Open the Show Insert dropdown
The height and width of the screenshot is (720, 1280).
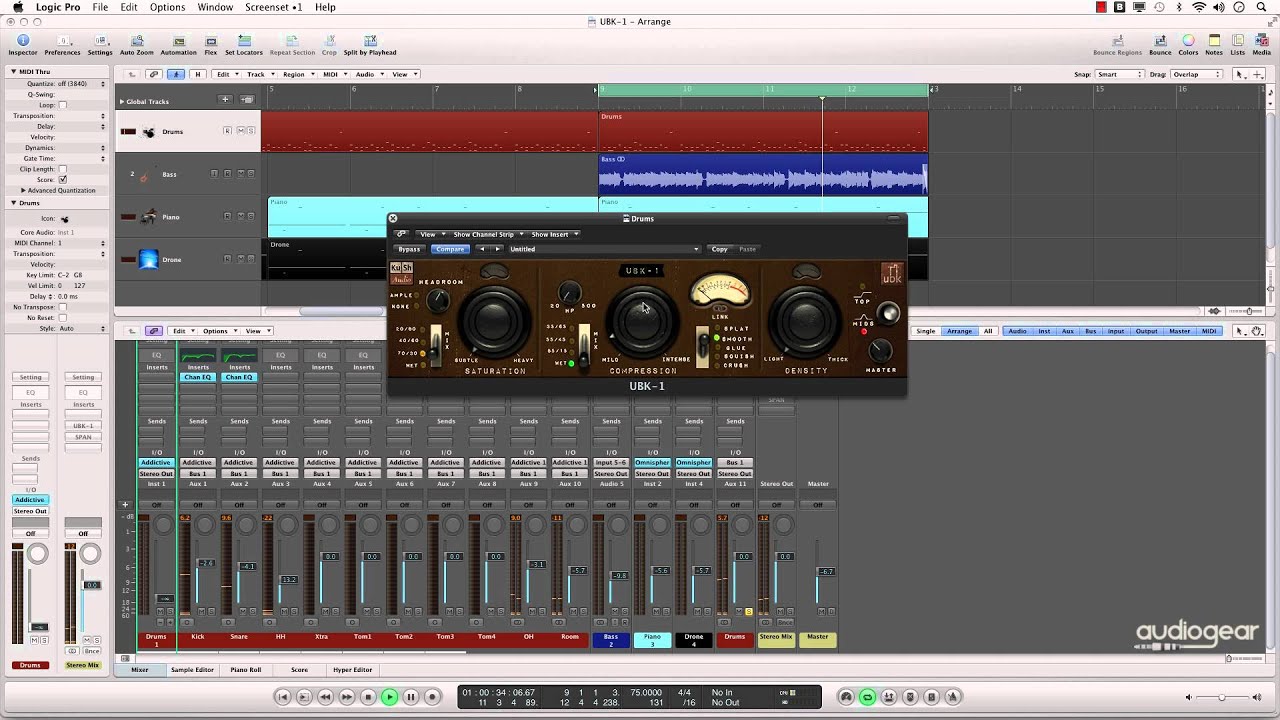point(553,234)
